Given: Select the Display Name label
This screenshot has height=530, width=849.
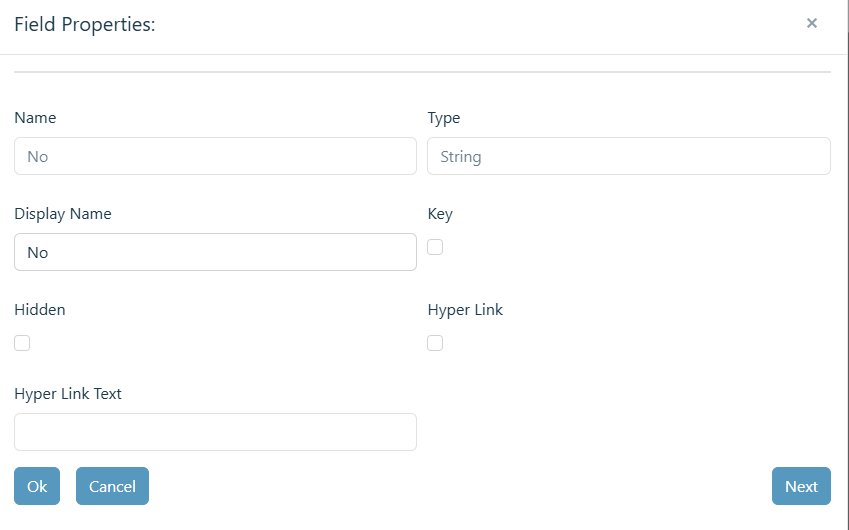Looking at the screenshot, I should 63,214.
